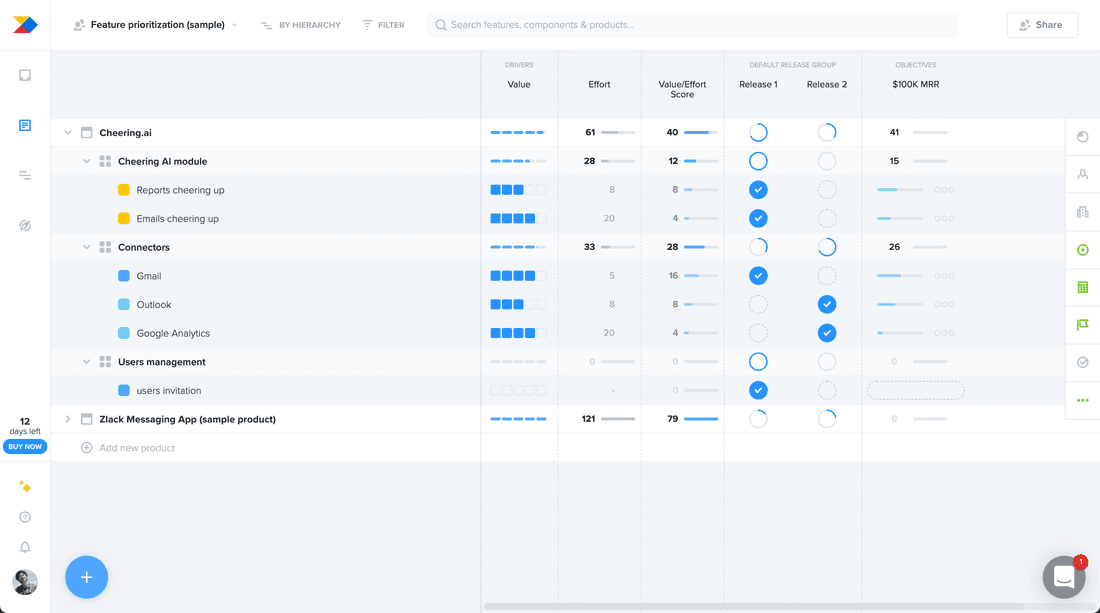Open the Portal icon in the left sidebar
The image size is (1100, 613).
[24, 75]
